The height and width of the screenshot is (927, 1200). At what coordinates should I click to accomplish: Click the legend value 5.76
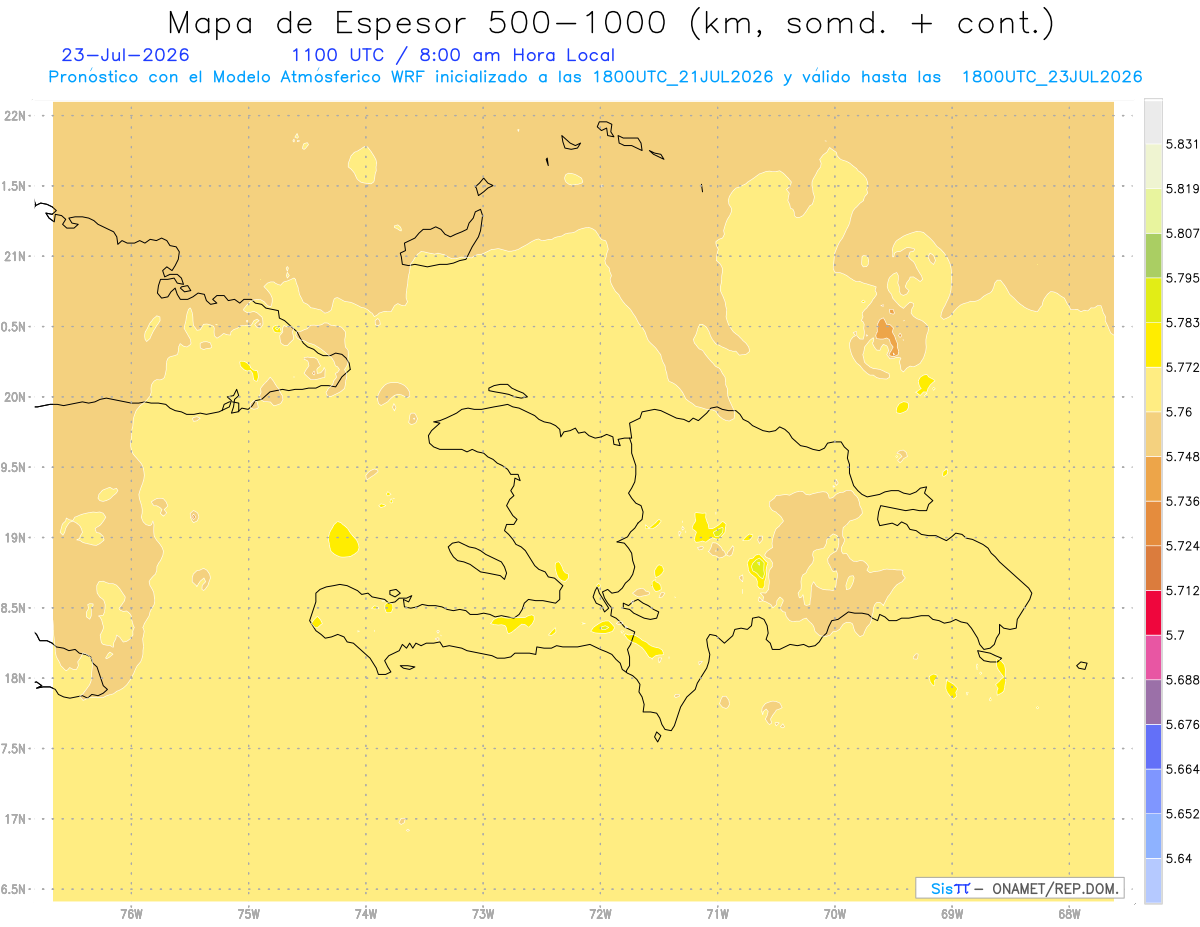(x=1179, y=412)
